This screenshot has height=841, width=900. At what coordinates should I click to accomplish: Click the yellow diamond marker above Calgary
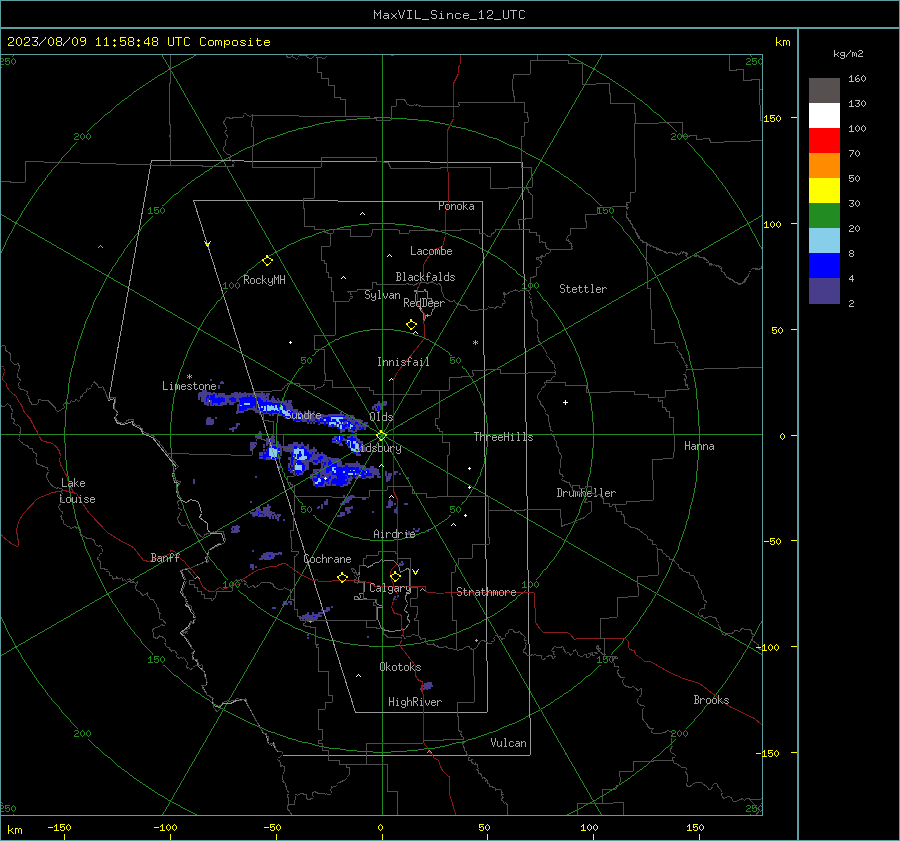tap(395, 576)
